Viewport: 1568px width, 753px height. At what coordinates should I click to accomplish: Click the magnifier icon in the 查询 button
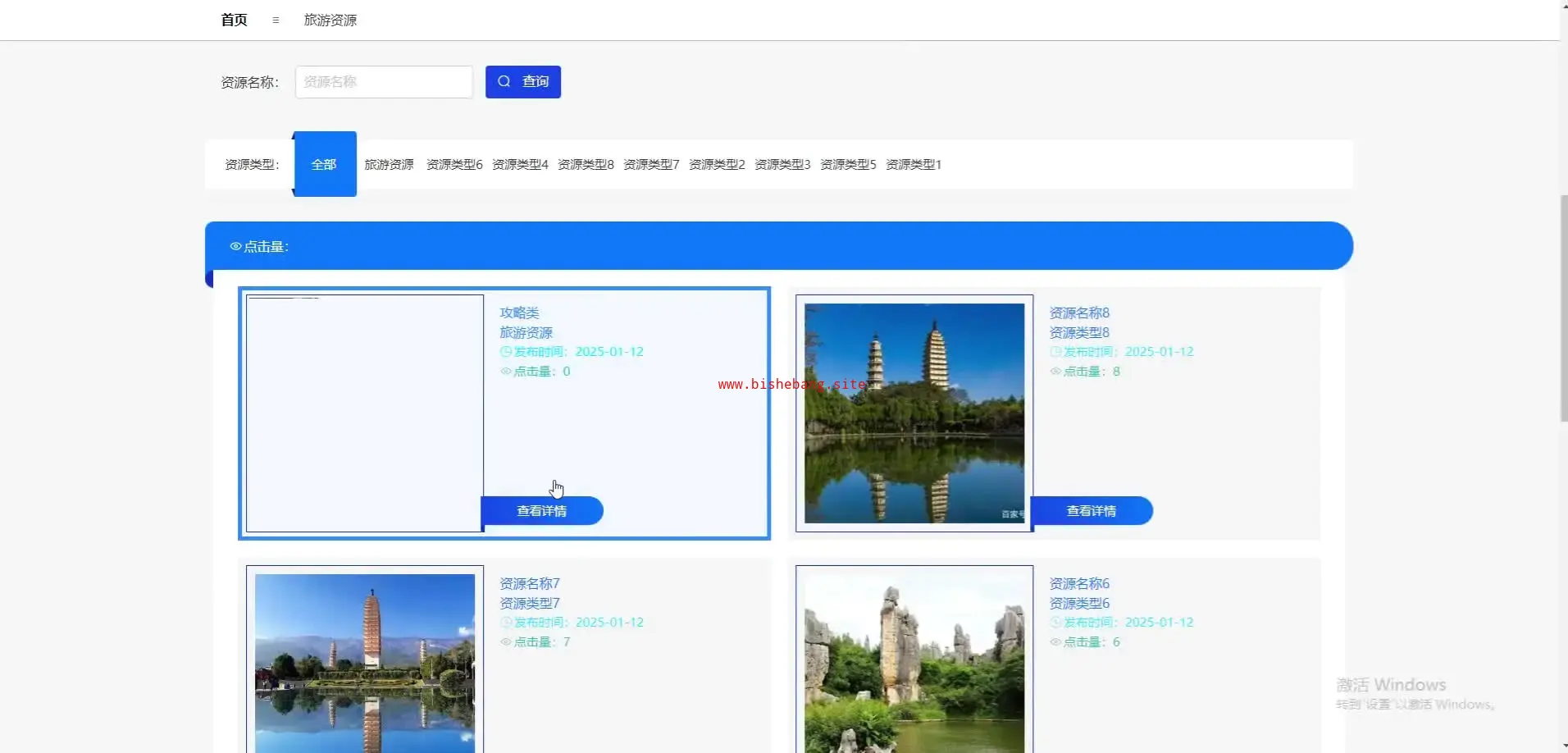coord(504,81)
